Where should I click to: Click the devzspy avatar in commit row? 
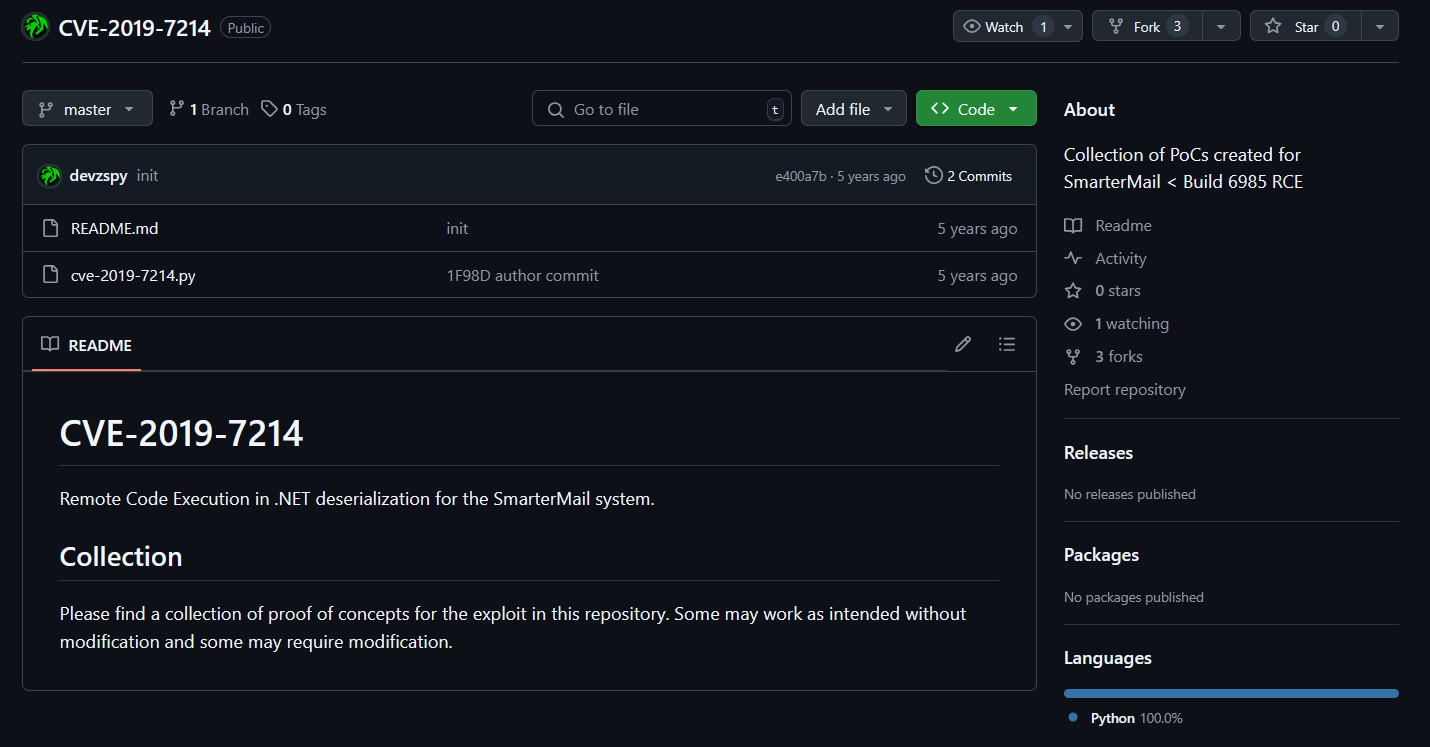[x=50, y=175]
